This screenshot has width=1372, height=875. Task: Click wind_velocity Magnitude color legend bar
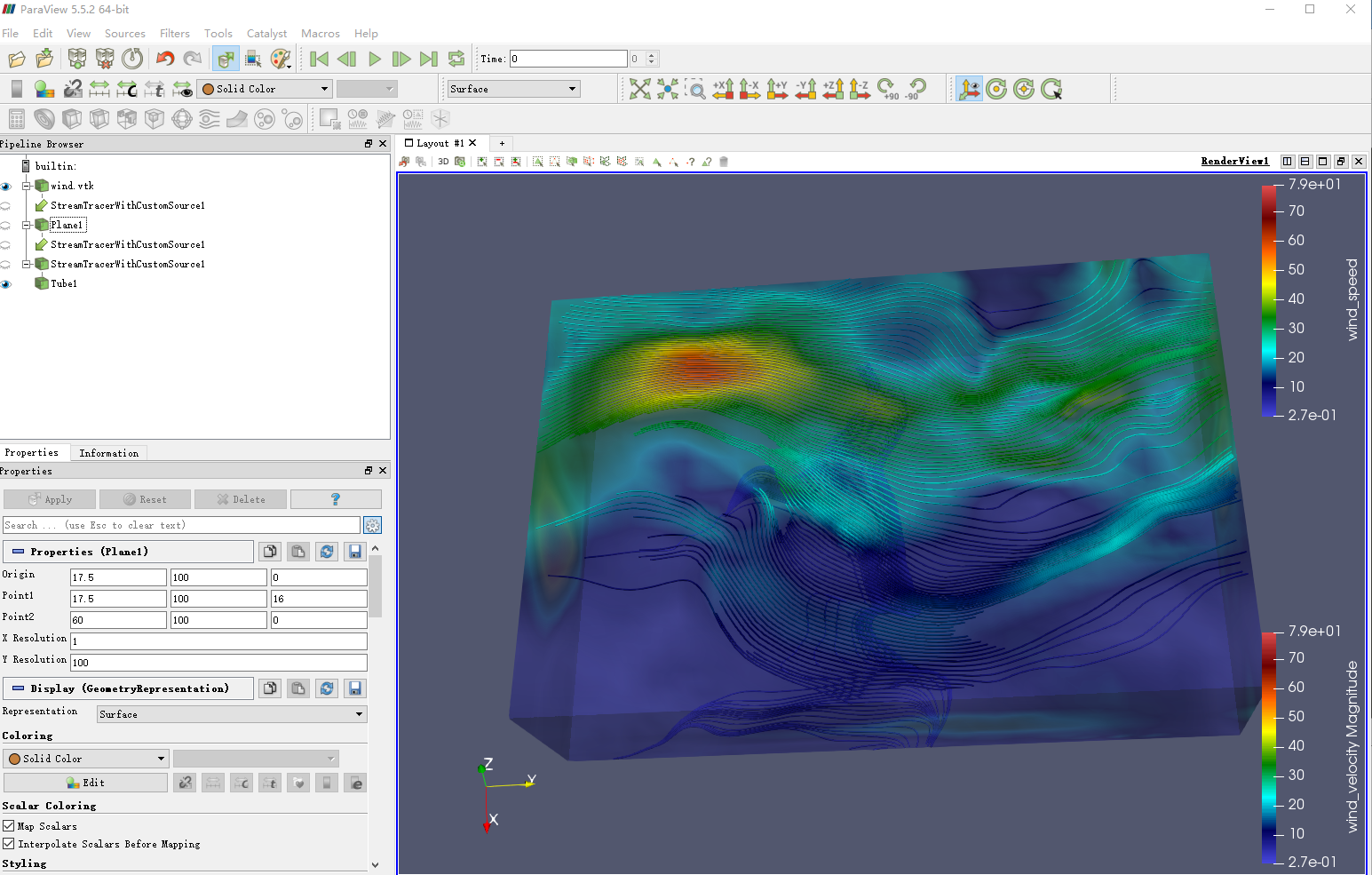tap(1268, 747)
